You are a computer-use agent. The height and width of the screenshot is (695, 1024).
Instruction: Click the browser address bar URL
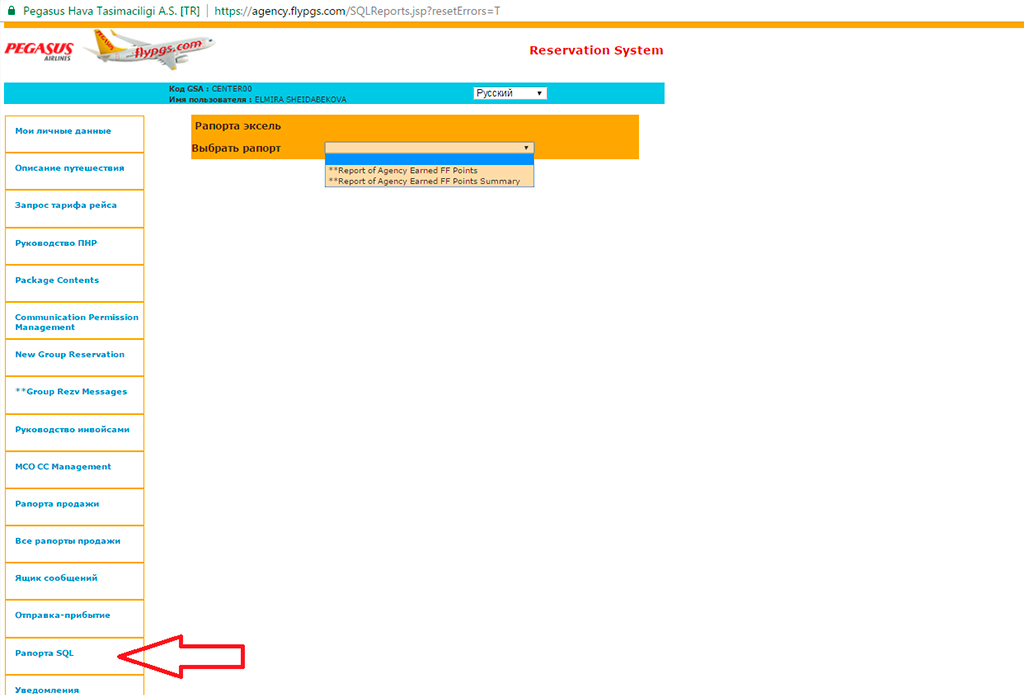[x=357, y=10]
